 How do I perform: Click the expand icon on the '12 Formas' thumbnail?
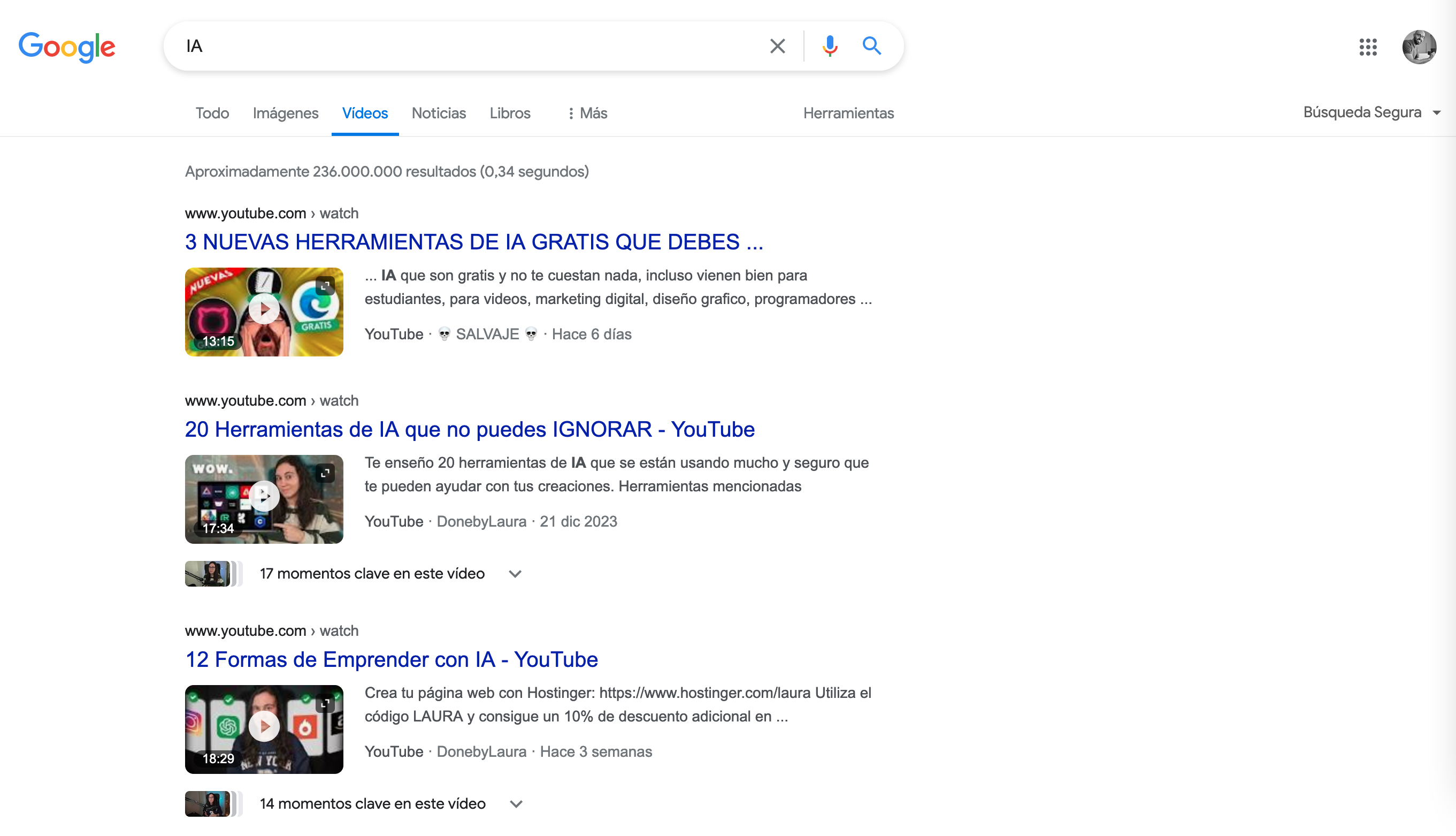coord(325,703)
